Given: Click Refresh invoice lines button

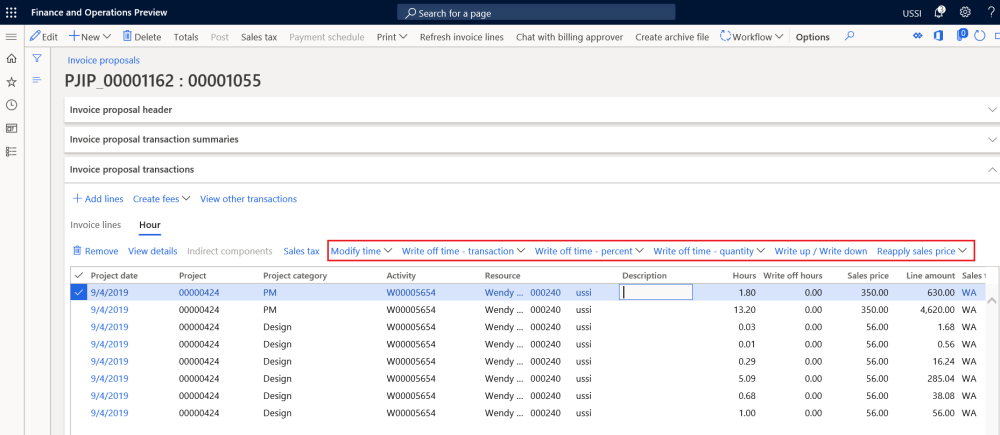Looking at the screenshot, I should tap(462, 37).
